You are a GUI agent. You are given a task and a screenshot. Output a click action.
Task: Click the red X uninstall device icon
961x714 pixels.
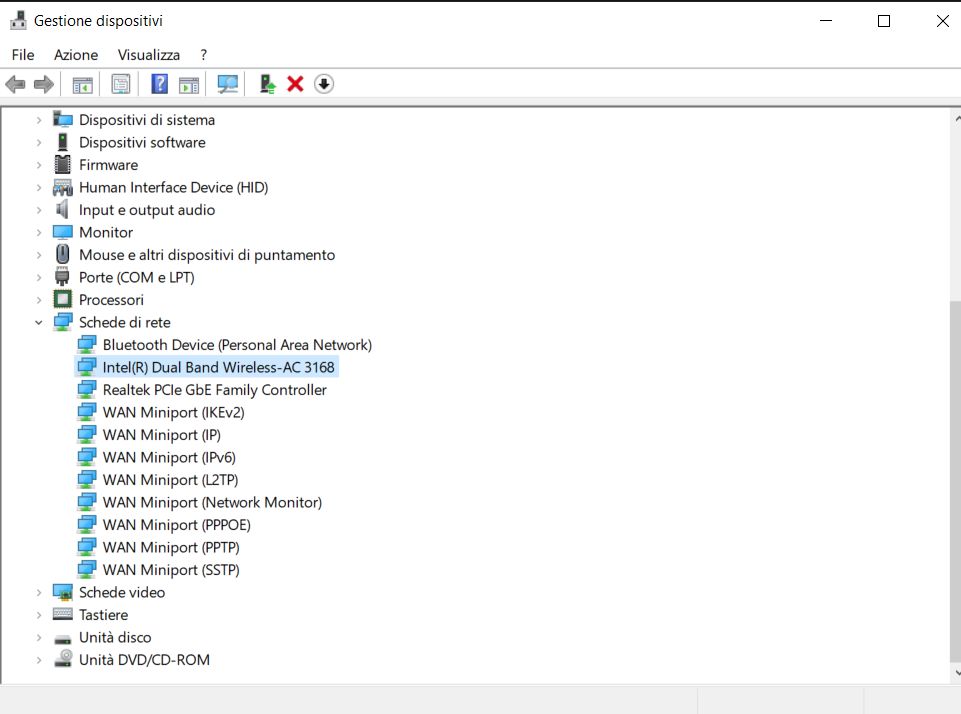click(x=295, y=84)
